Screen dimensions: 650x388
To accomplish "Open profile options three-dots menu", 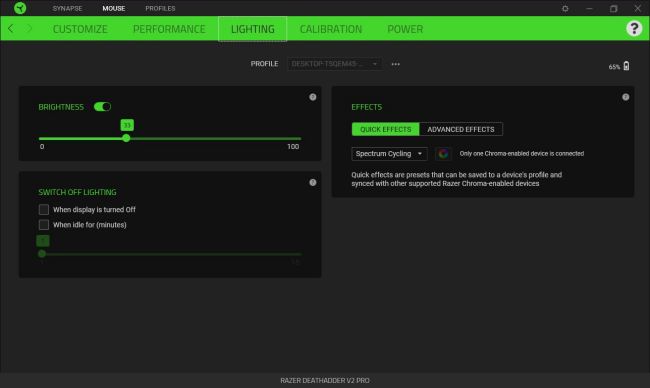I will pyautogui.click(x=395, y=64).
